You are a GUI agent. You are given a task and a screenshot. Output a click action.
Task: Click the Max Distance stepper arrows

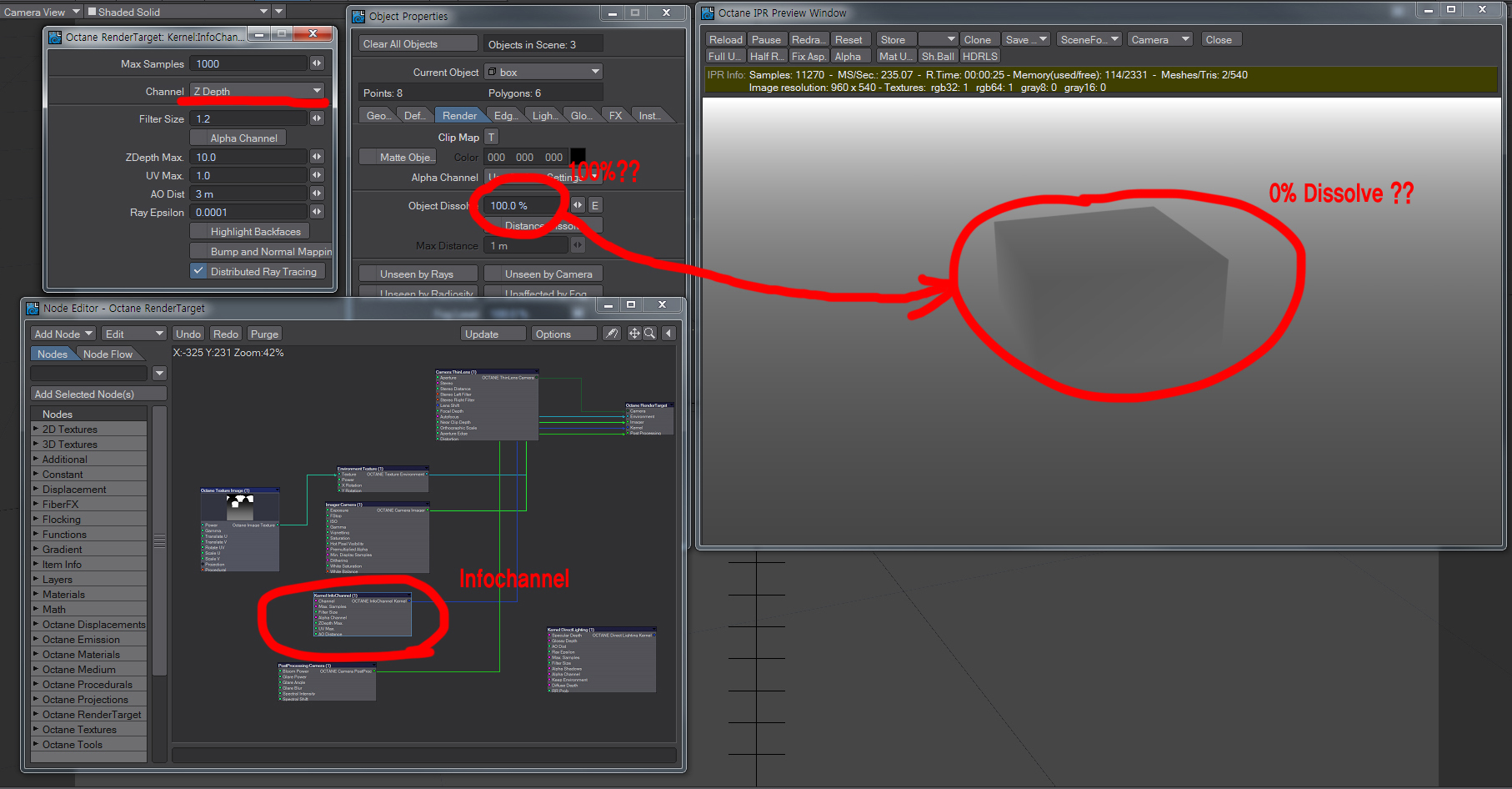(x=578, y=245)
